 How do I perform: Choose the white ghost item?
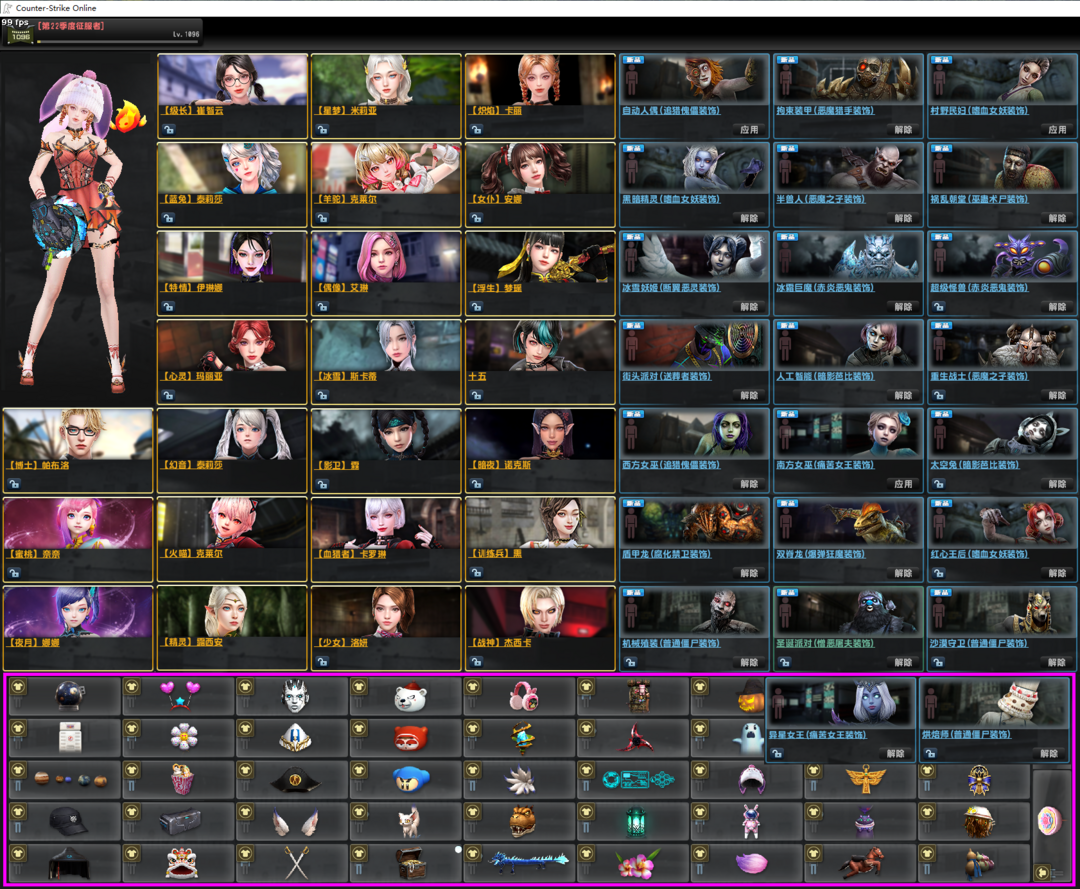click(747, 738)
